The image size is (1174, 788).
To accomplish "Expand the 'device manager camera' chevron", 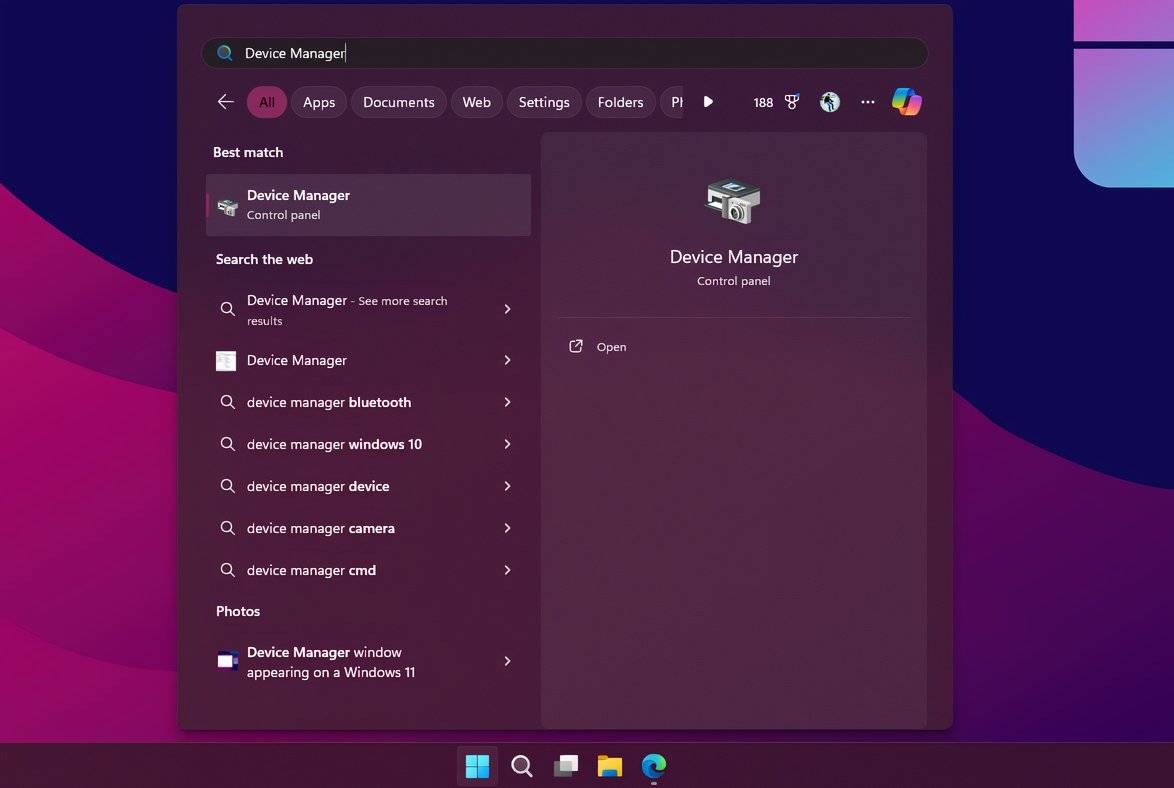I will point(508,528).
